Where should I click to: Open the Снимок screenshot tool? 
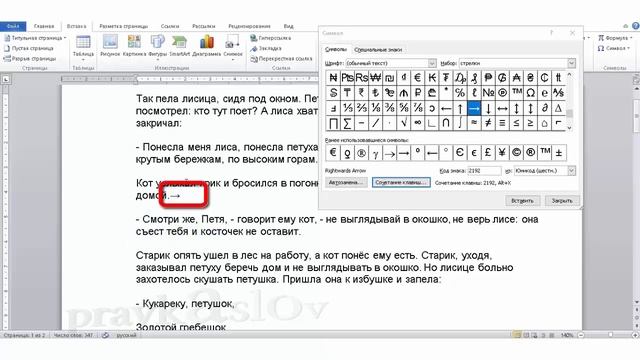pyautogui.click(x=233, y=47)
